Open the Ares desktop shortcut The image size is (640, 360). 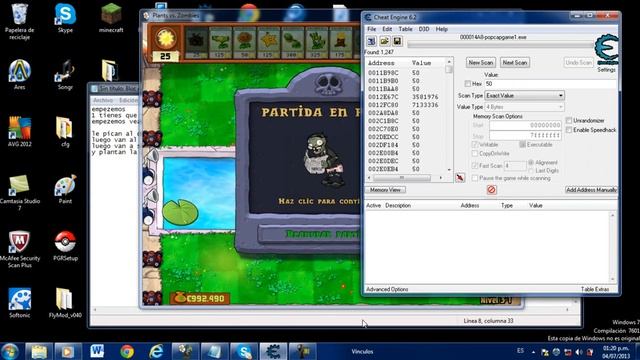[19, 75]
